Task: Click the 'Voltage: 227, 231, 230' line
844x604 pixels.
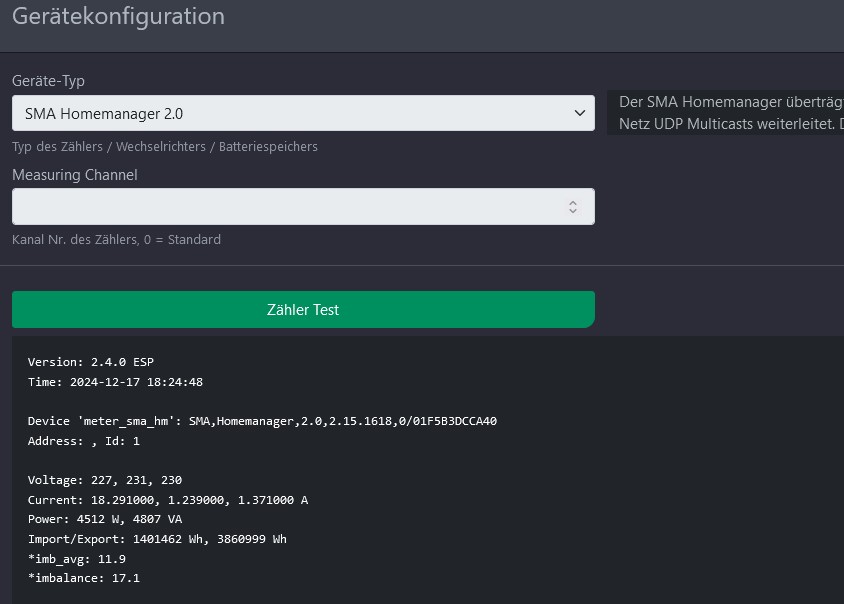Action: (x=104, y=480)
